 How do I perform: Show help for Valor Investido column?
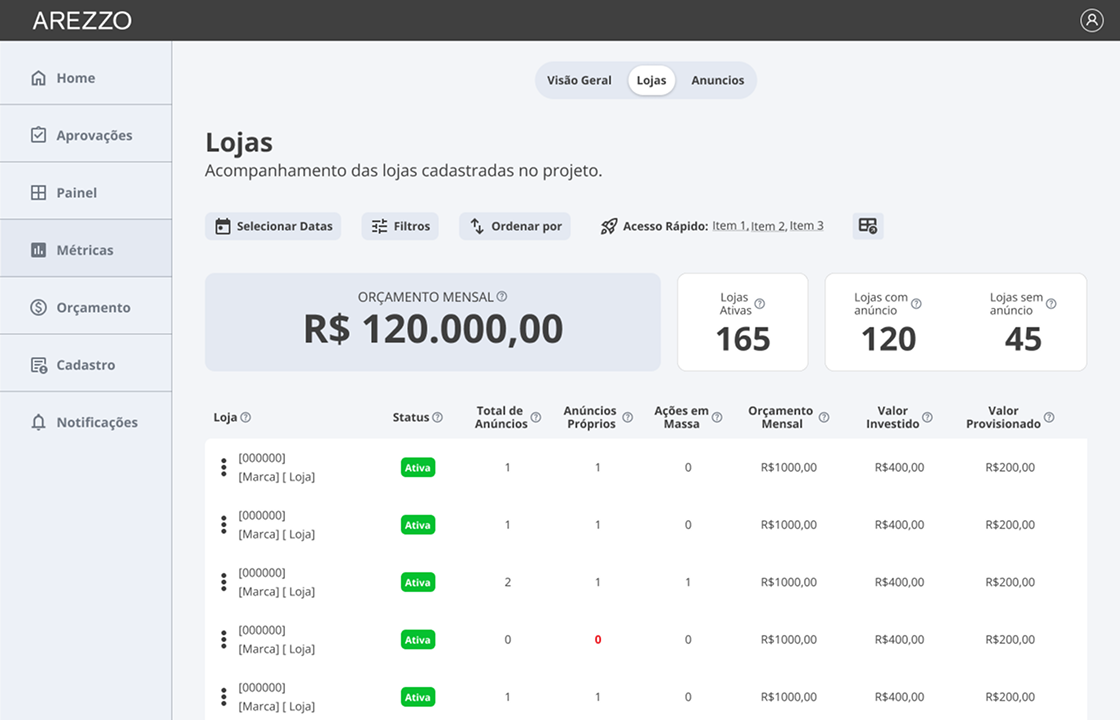[x=927, y=417]
